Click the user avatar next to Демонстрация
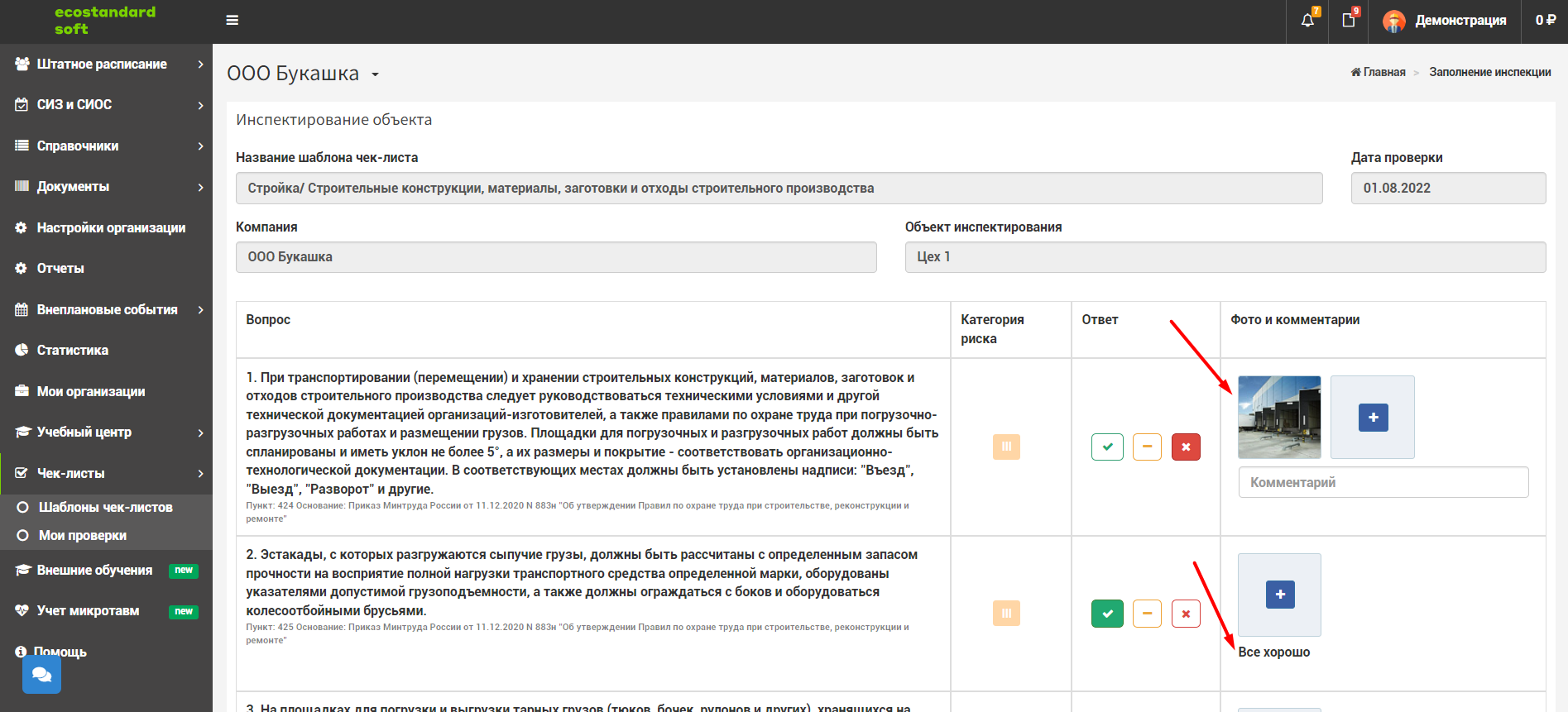 click(1394, 21)
